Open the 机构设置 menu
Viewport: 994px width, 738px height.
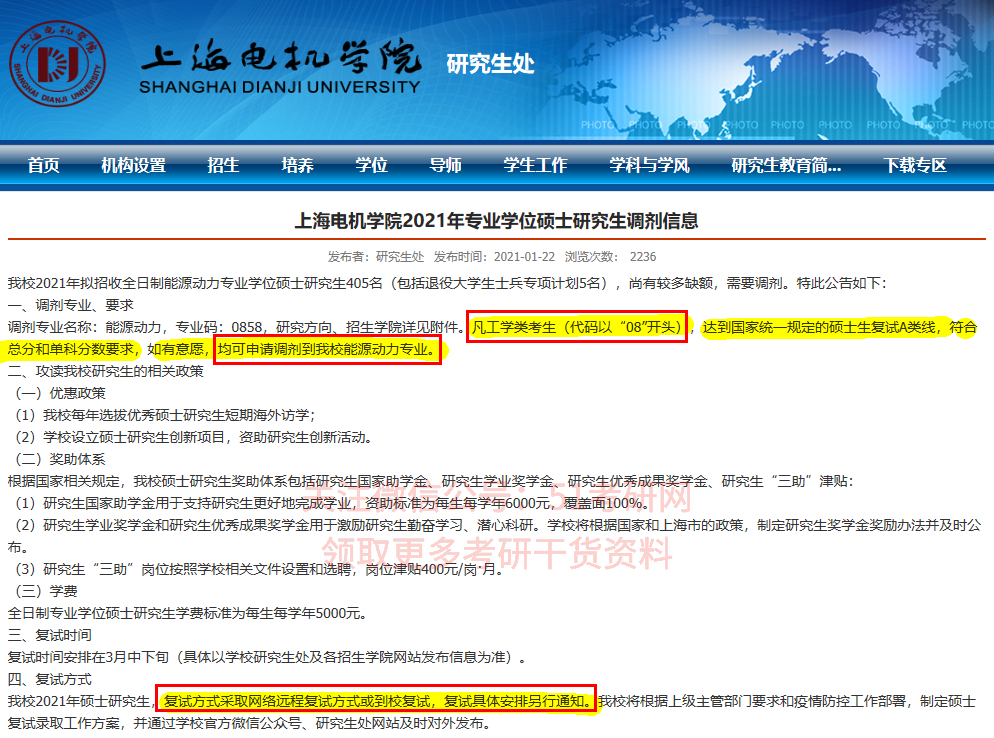click(x=131, y=166)
